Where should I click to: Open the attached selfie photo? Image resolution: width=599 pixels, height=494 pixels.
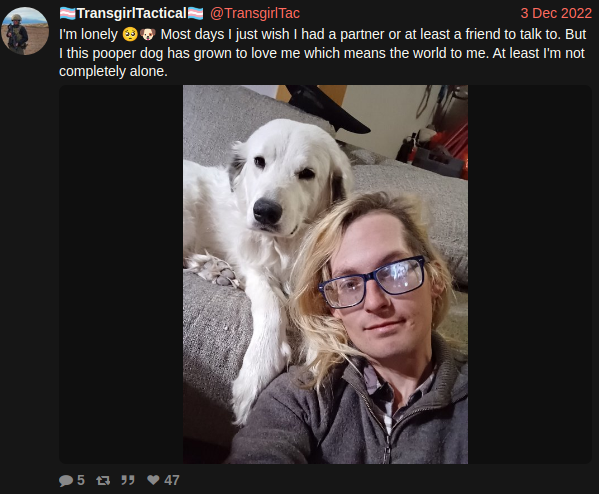point(325,274)
